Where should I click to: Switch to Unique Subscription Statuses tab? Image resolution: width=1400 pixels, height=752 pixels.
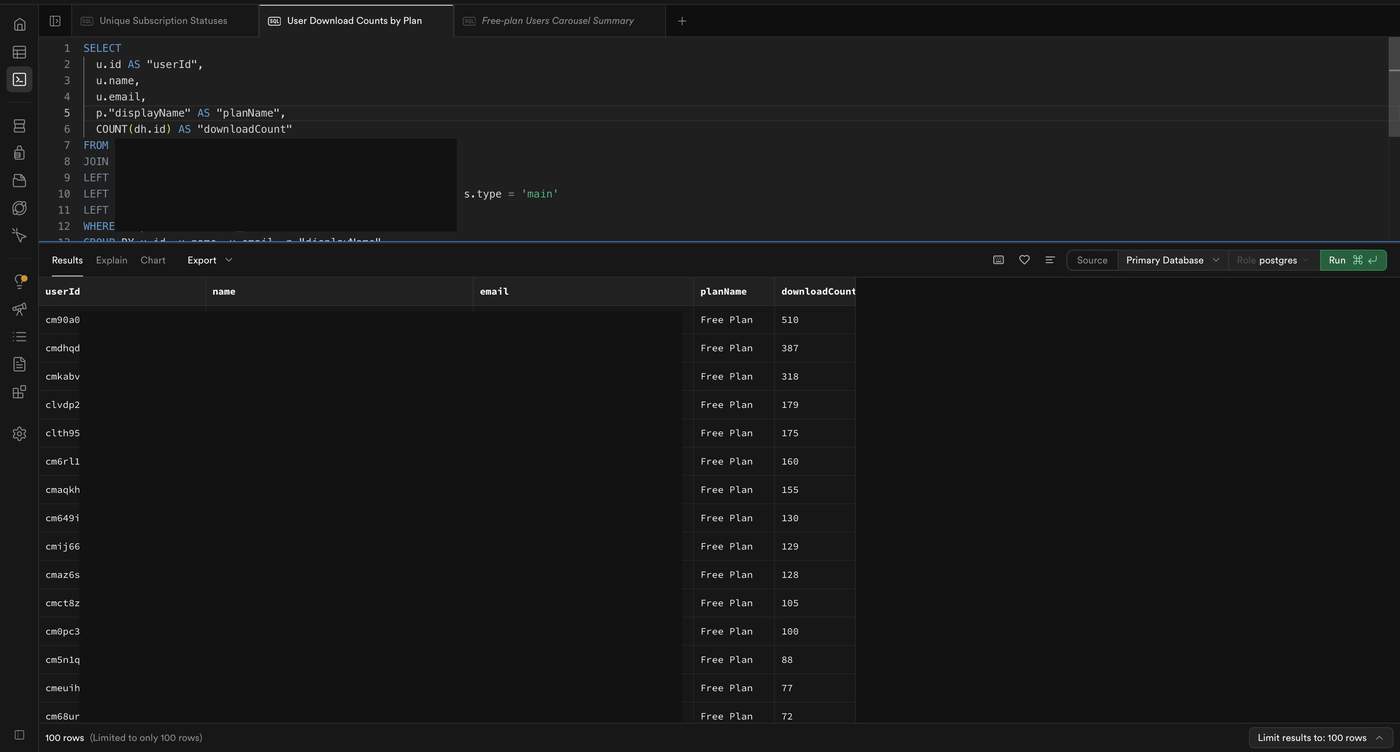[164, 21]
